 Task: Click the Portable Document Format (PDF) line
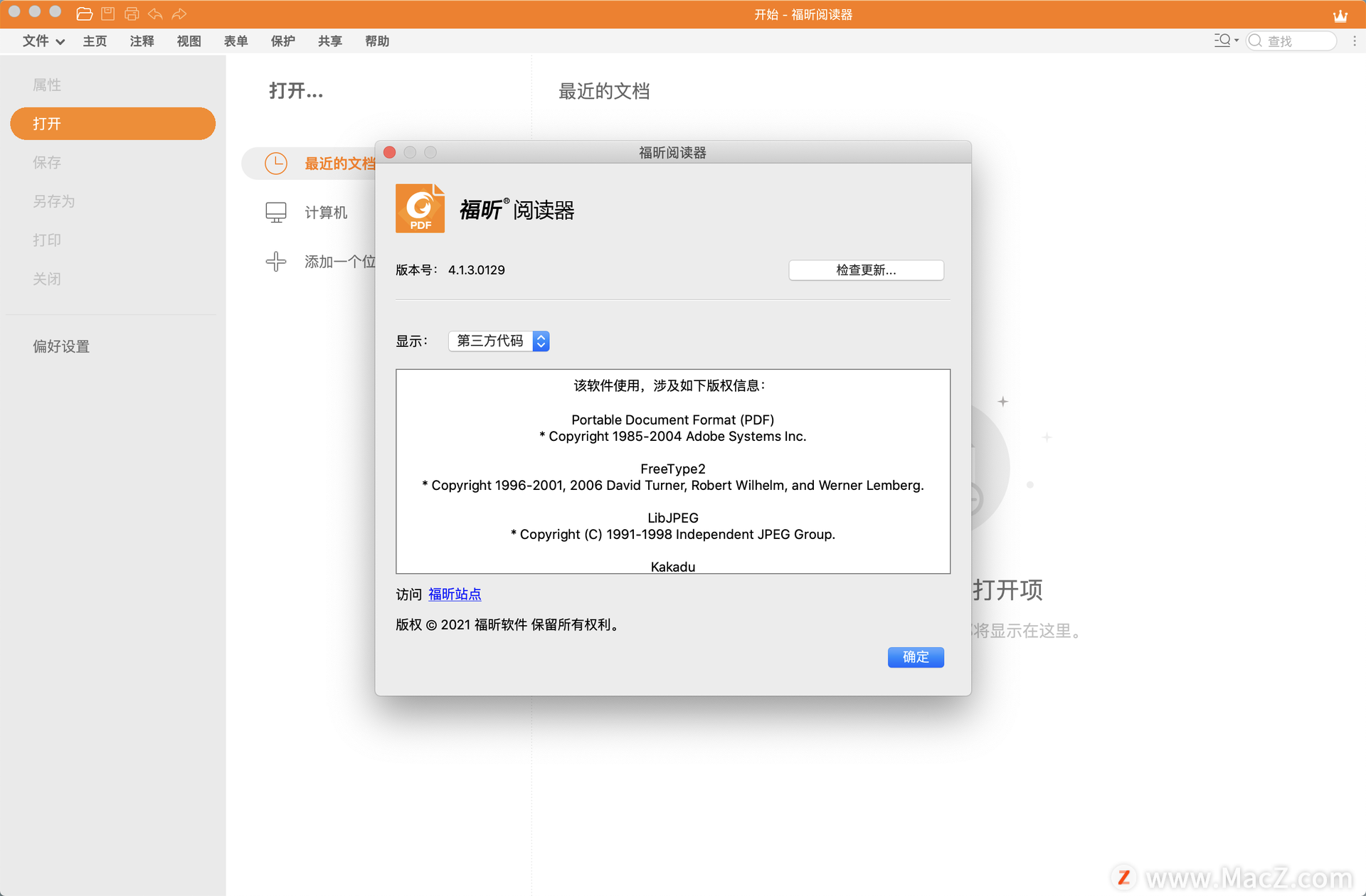673,420
